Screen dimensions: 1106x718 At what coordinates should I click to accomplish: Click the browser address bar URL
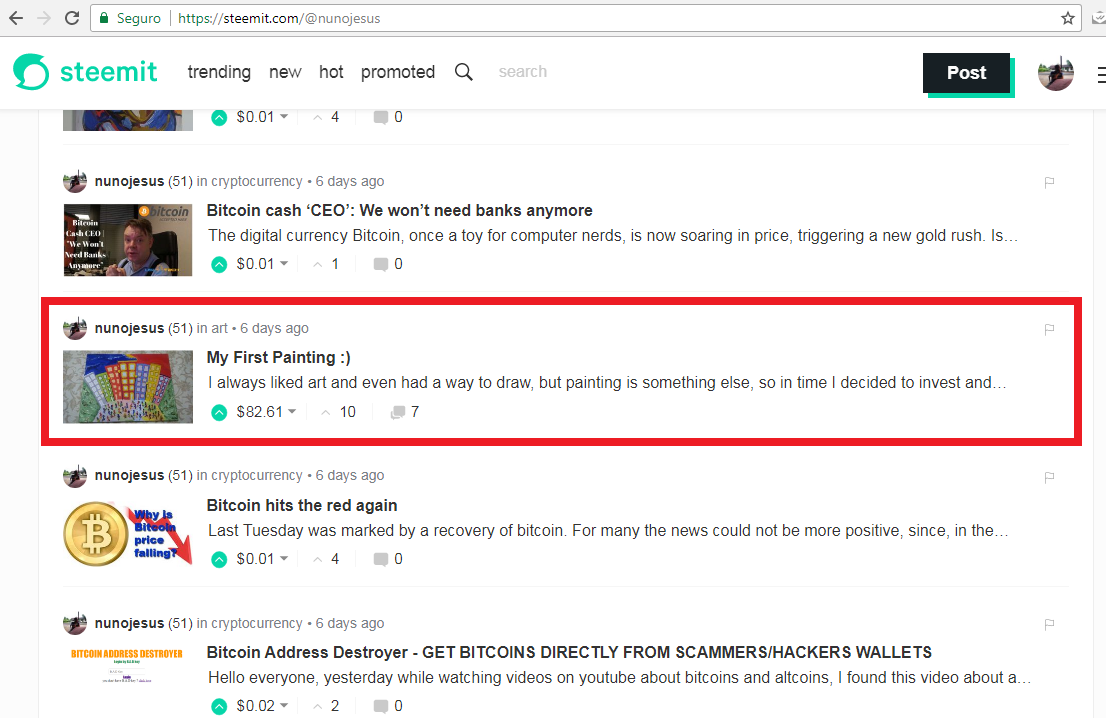tap(279, 18)
